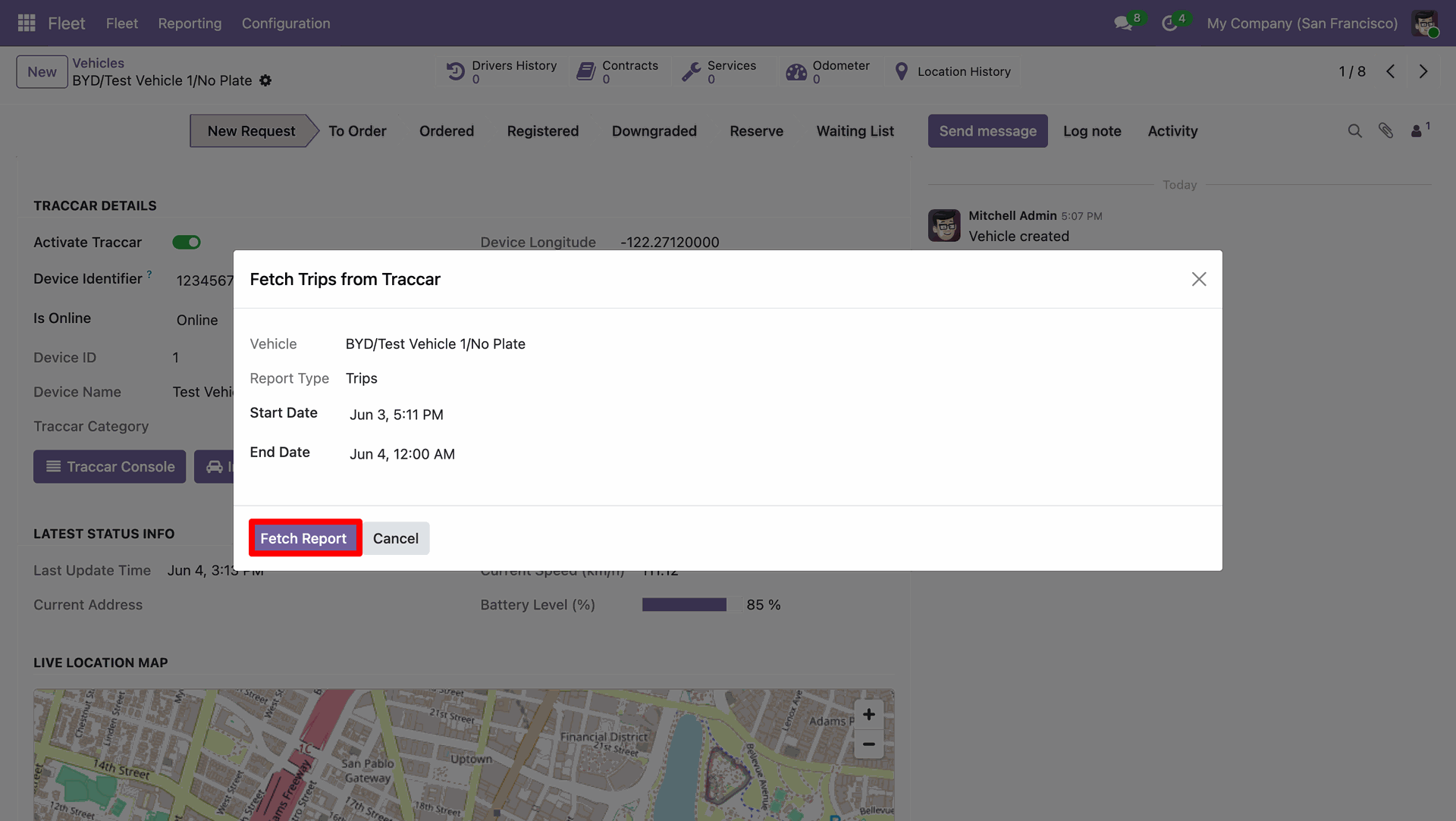Open the apps grid menu icon
The height and width of the screenshot is (821, 1456).
pos(27,24)
